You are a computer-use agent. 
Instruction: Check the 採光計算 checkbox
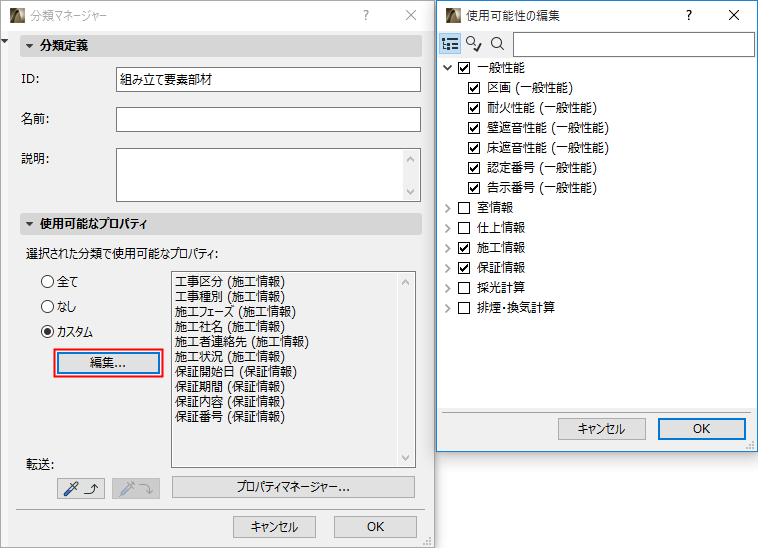[464, 288]
